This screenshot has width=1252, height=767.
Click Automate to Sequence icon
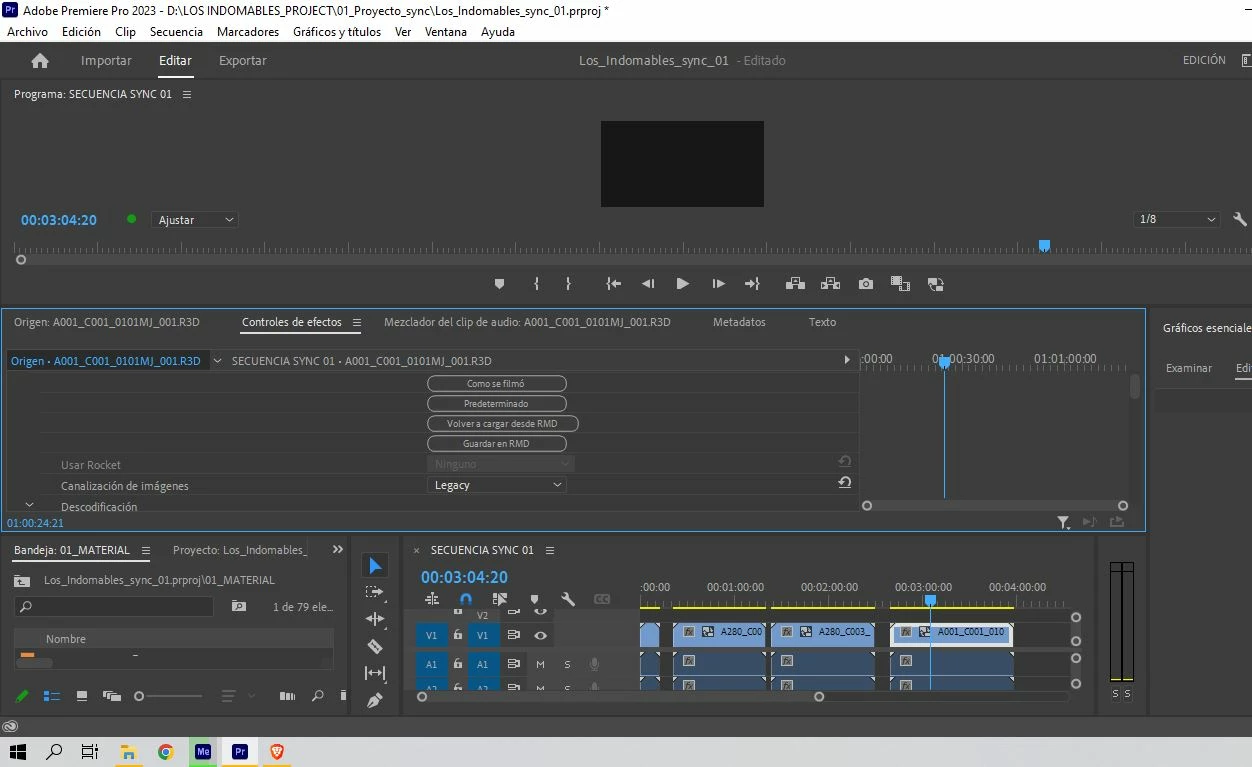click(288, 696)
